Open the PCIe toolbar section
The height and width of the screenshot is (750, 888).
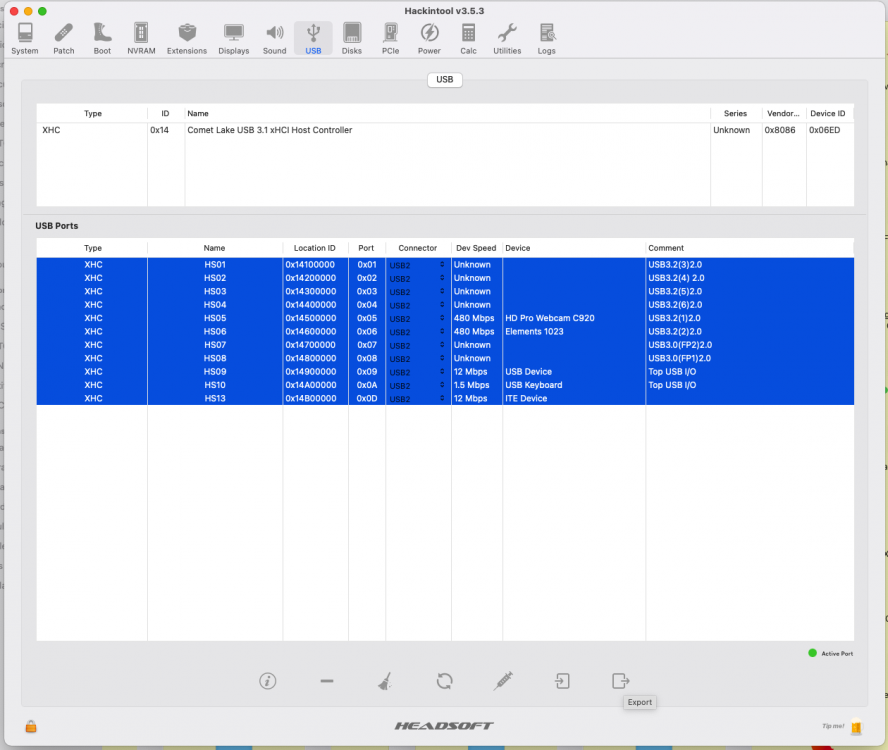390,39
